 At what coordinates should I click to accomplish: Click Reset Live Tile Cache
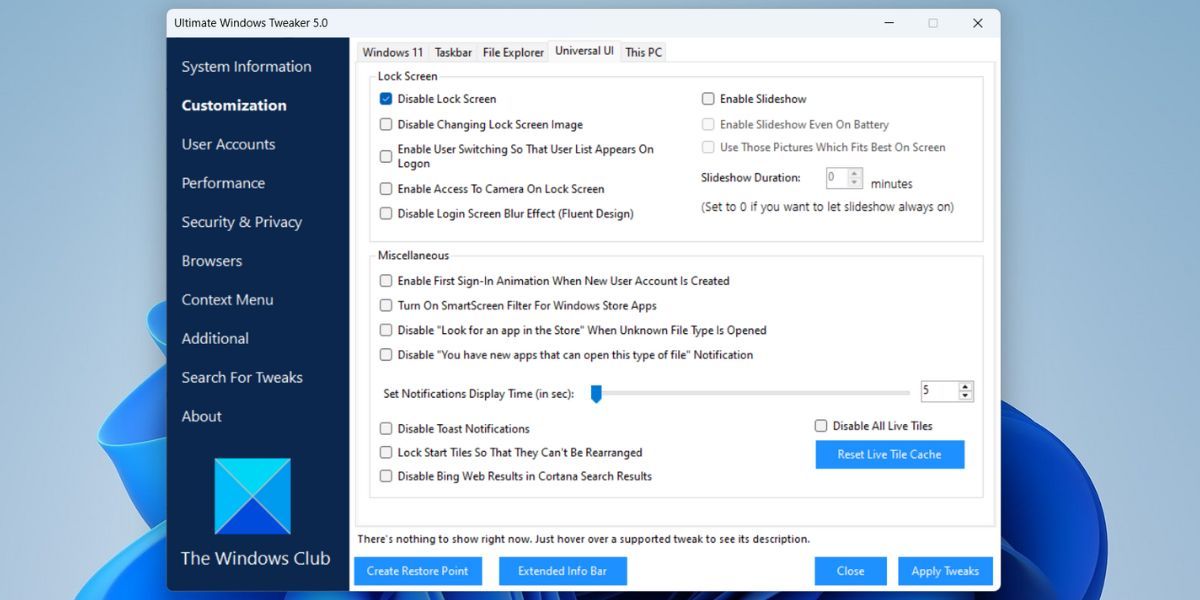point(889,454)
